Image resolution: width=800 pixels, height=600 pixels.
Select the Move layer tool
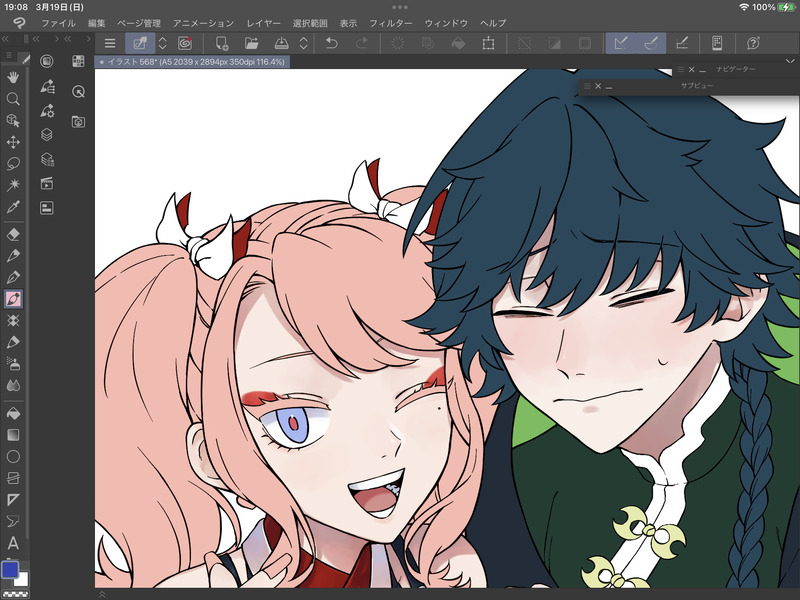(13, 142)
